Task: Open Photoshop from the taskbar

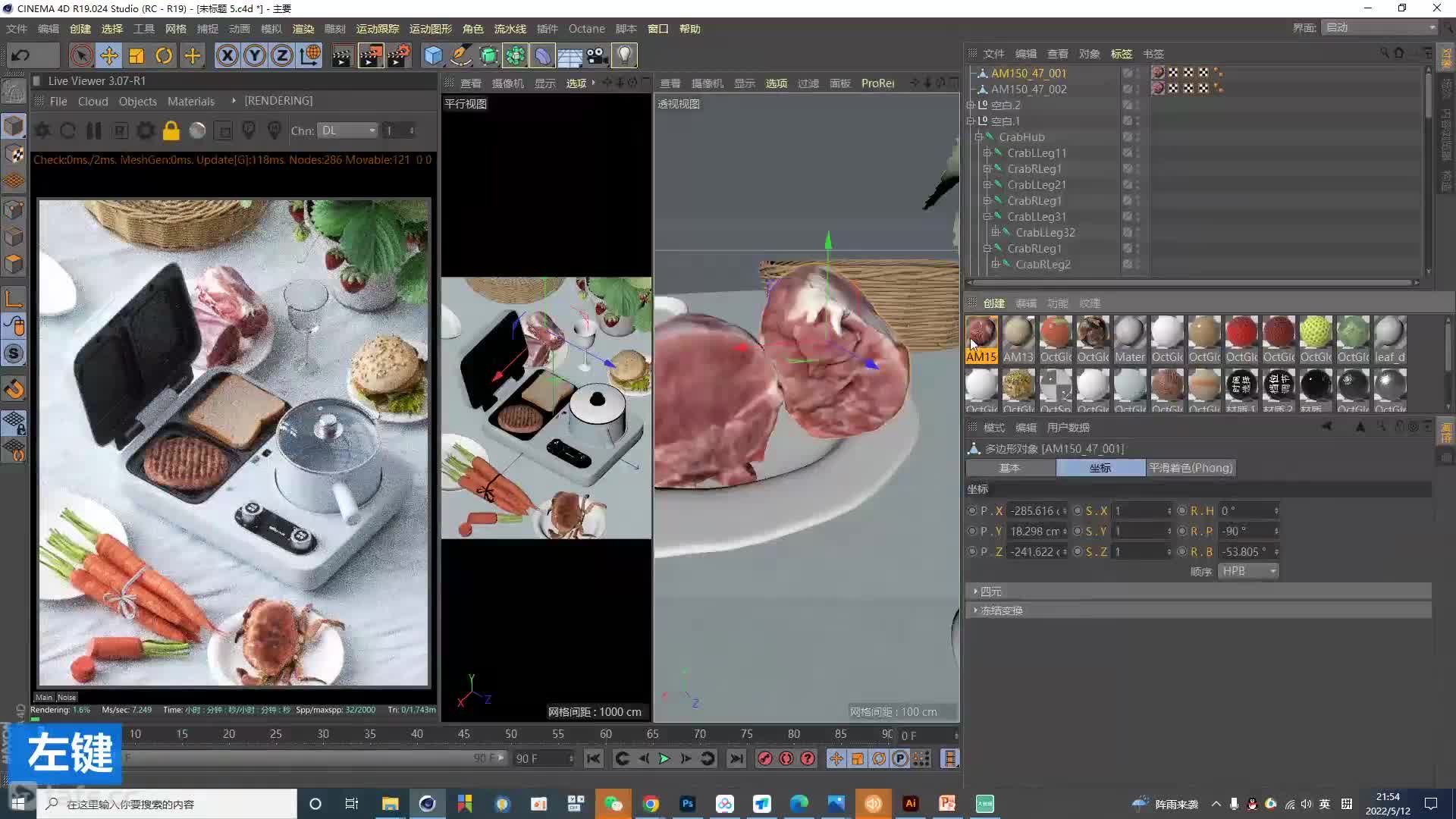Action: [687, 804]
